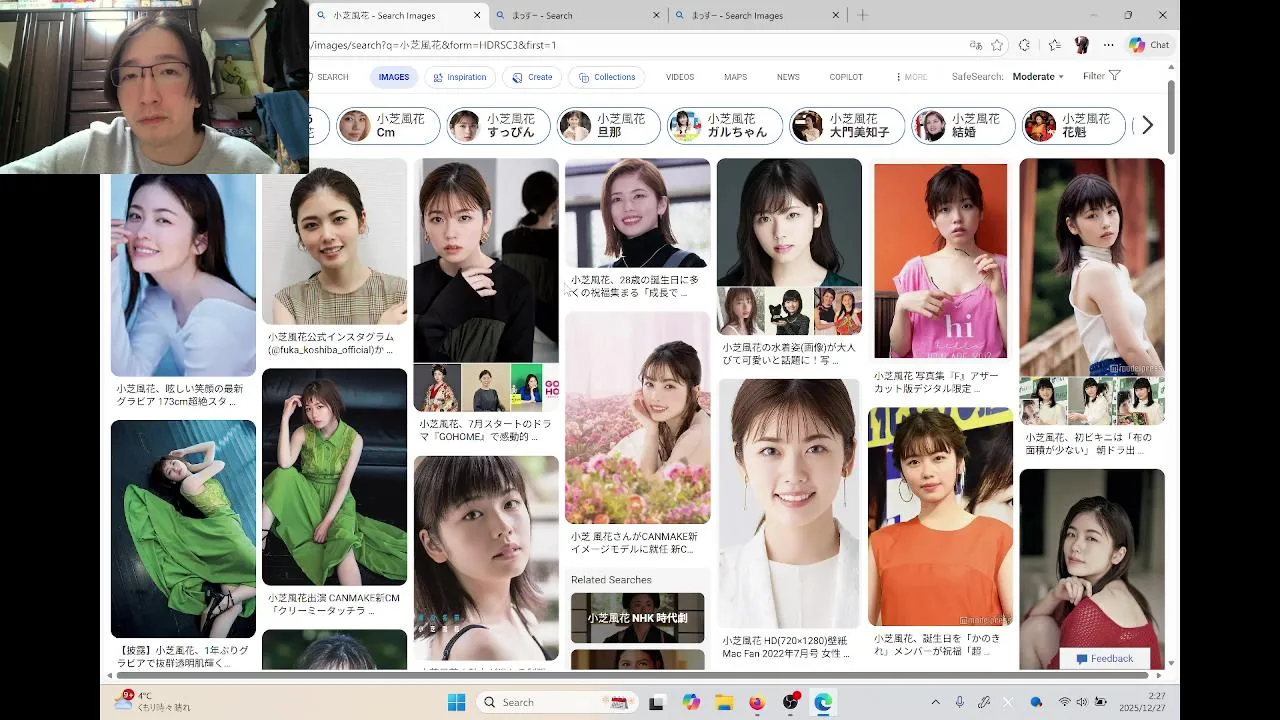Viewport: 1280px width, 720px height.
Task: Close the まっすー - Search Images tab
Action: 836,15
